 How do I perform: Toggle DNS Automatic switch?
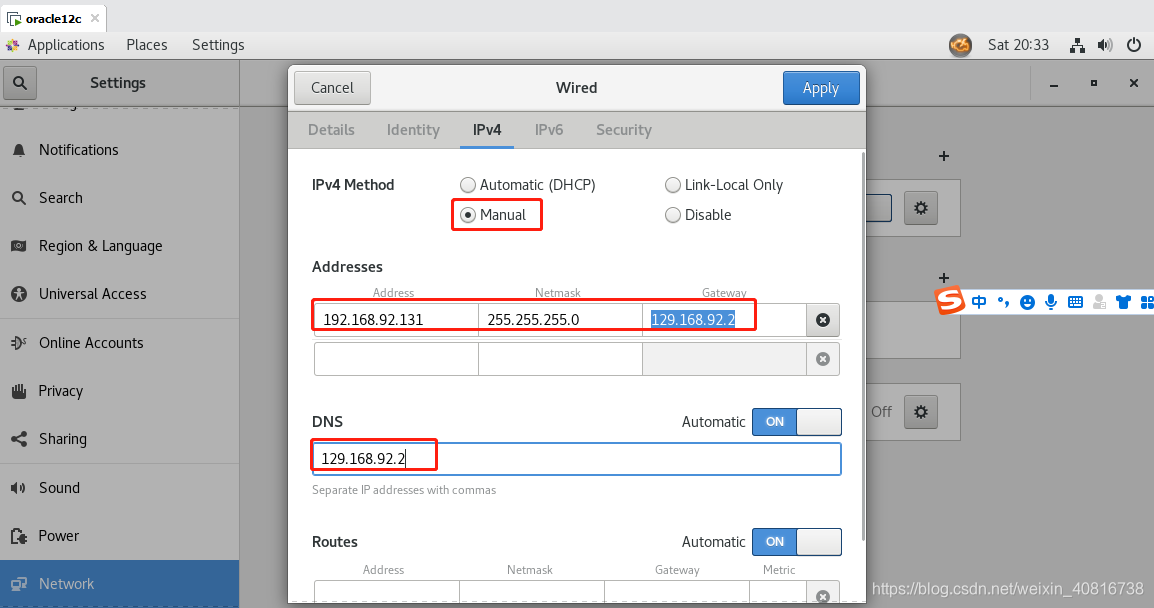796,422
